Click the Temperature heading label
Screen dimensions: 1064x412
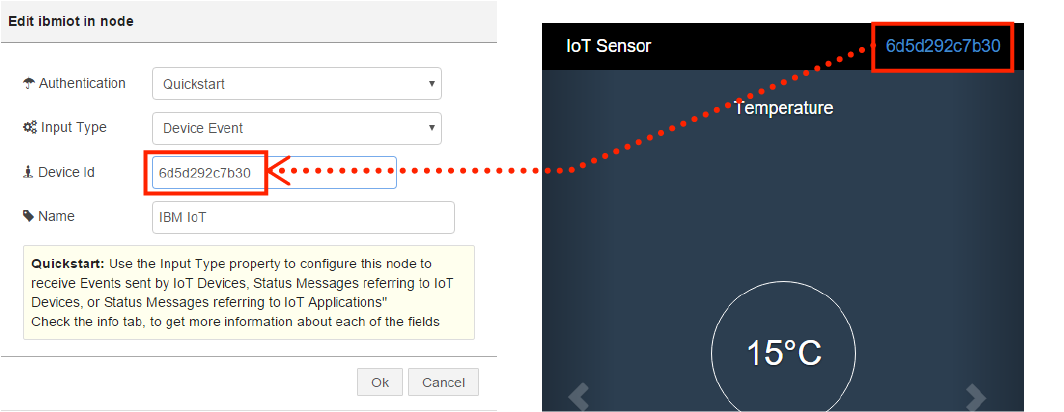(x=784, y=107)
